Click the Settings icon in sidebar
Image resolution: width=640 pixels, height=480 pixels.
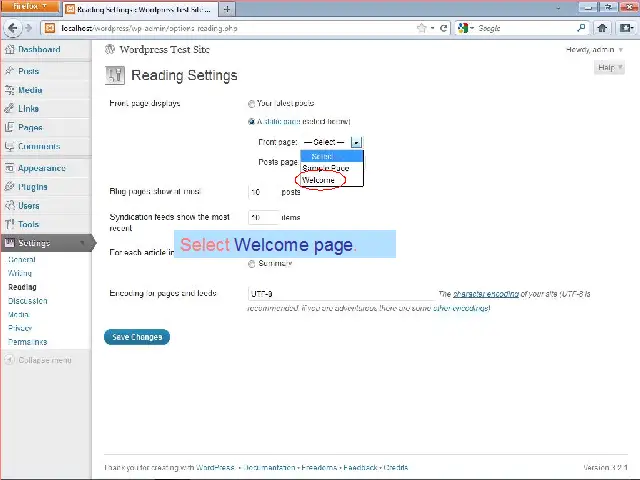pyautogui.click(x=9, y=243)
